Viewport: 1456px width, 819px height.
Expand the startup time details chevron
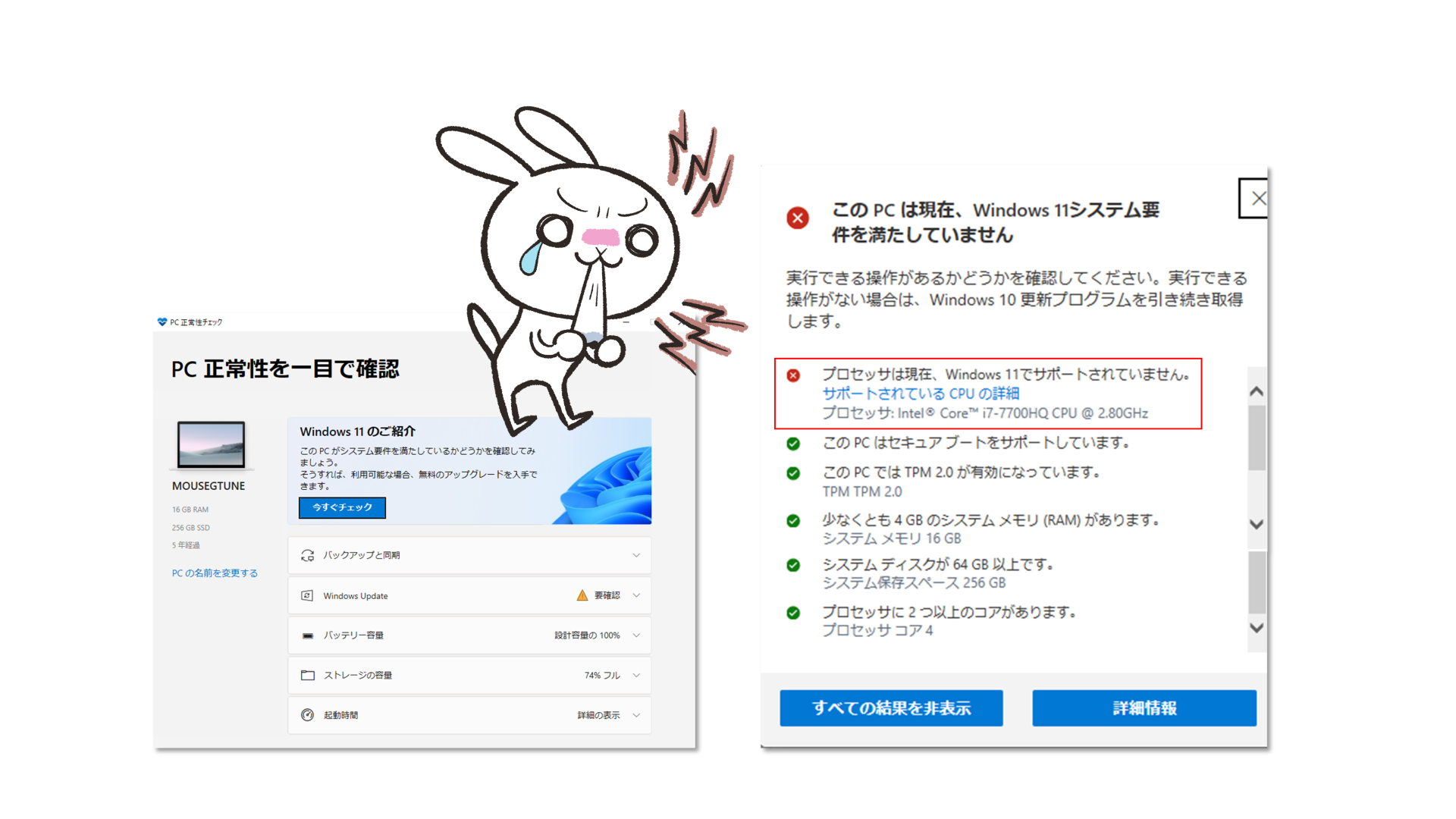point(636,715)
